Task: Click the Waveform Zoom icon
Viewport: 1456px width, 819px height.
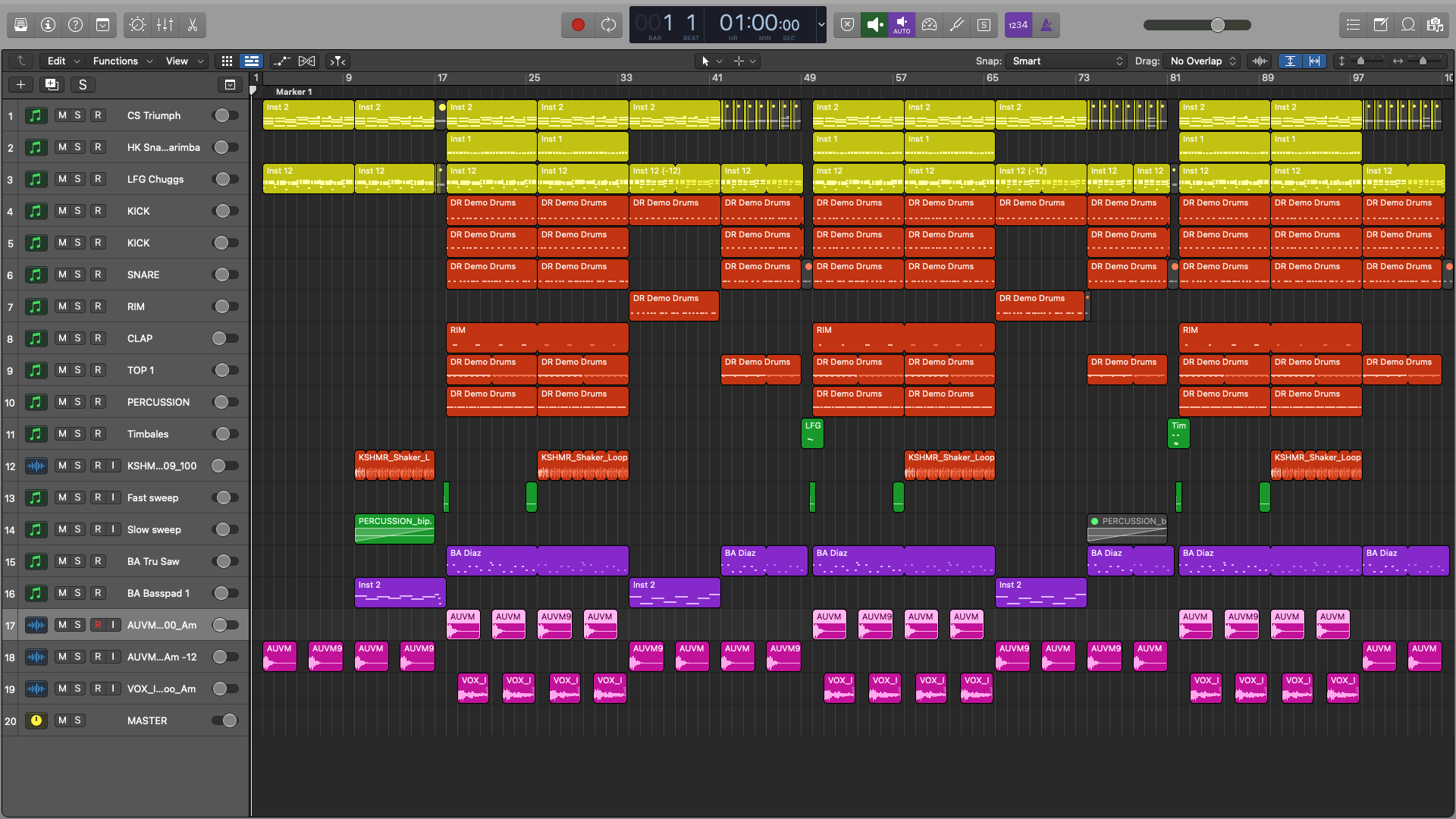Action: (x=1260, y=61)
